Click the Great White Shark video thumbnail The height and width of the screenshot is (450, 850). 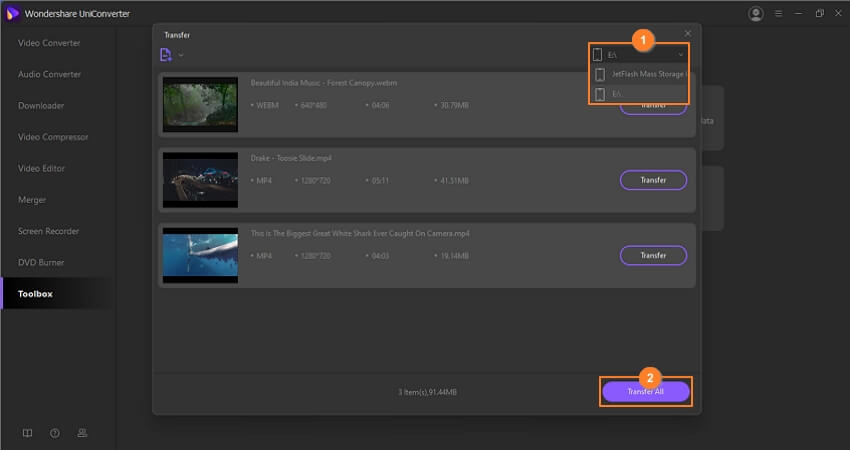(x=201, y=255)
